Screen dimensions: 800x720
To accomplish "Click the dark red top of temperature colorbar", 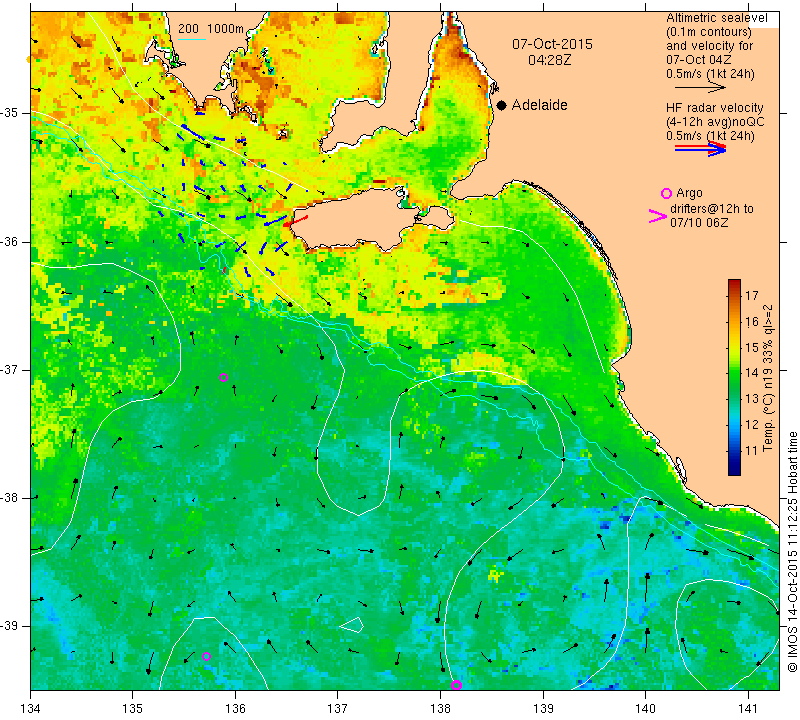I will 734,282.
